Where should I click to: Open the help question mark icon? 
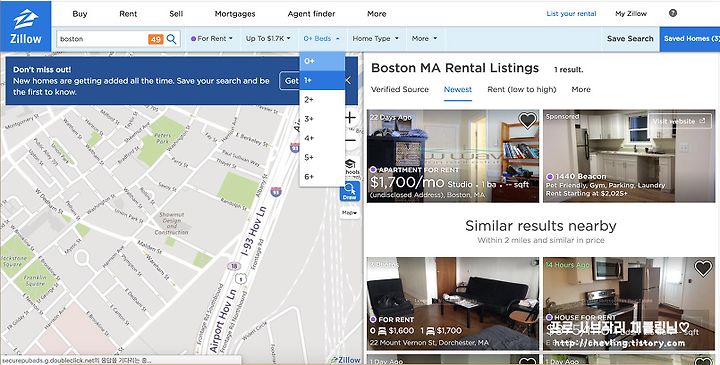(673, 13)
